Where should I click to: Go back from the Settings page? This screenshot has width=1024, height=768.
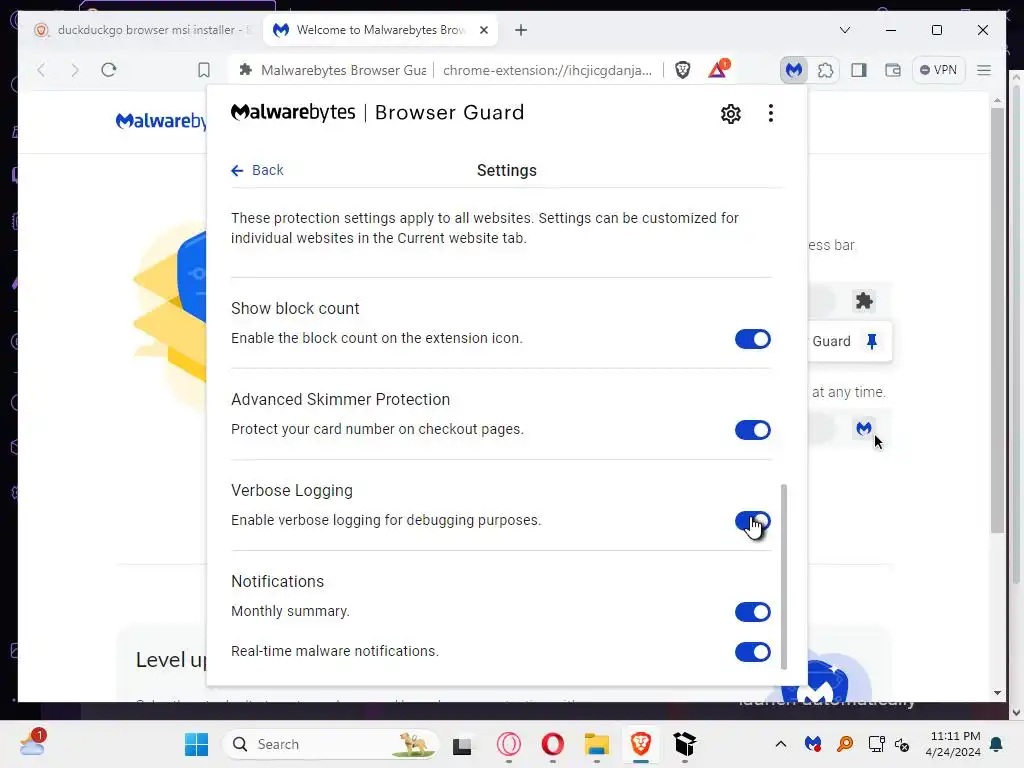[x=257, y=170]
